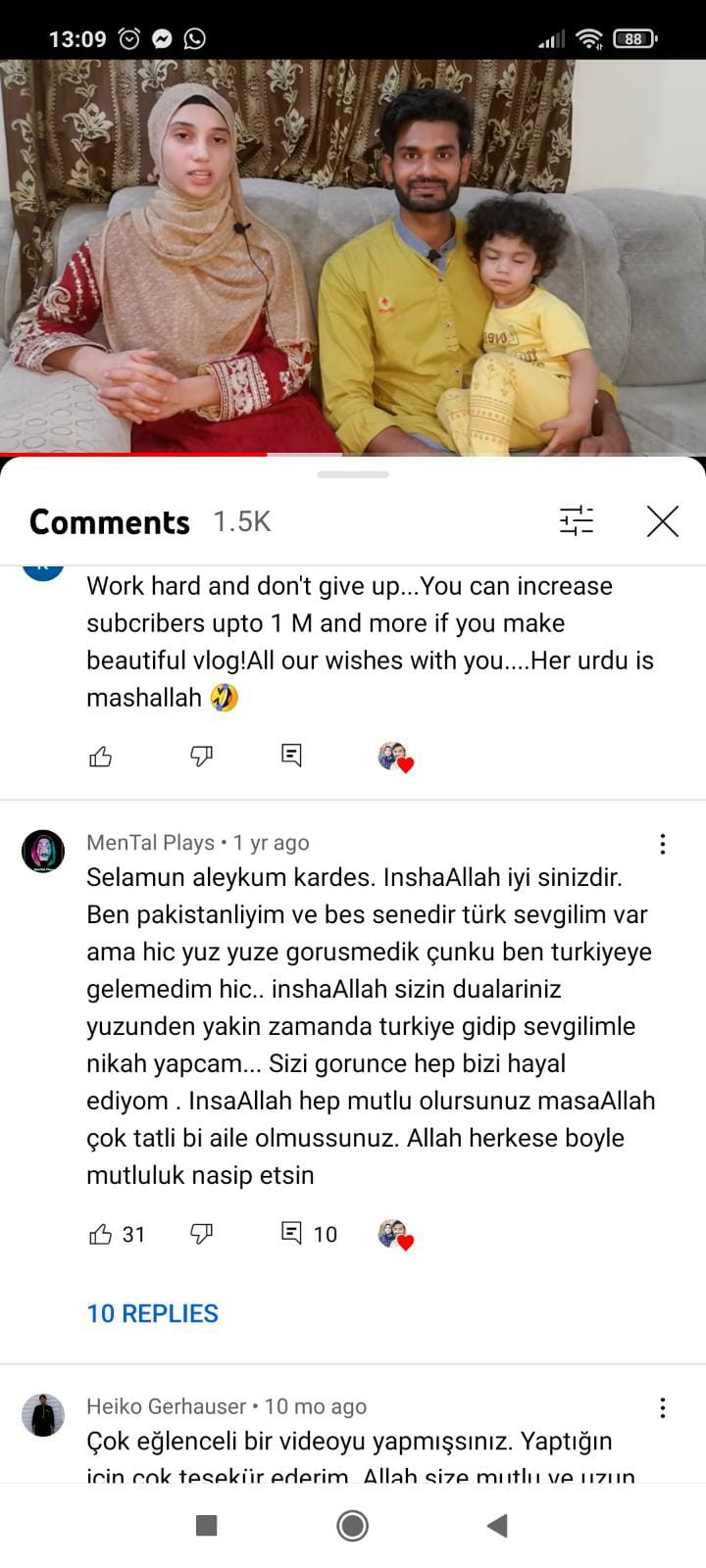Dislike the MenTal Plays comment
This screenshot has width=706, height=1568.
click(x=201, y=1234)
